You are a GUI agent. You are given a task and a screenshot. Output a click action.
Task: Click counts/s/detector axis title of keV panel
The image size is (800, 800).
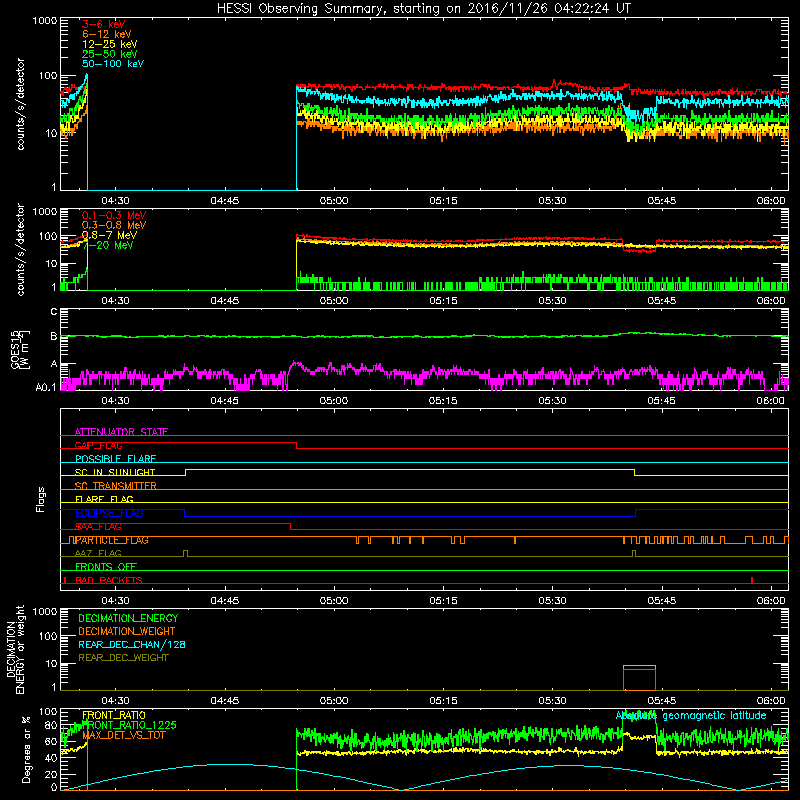click(x=20, y=104)
